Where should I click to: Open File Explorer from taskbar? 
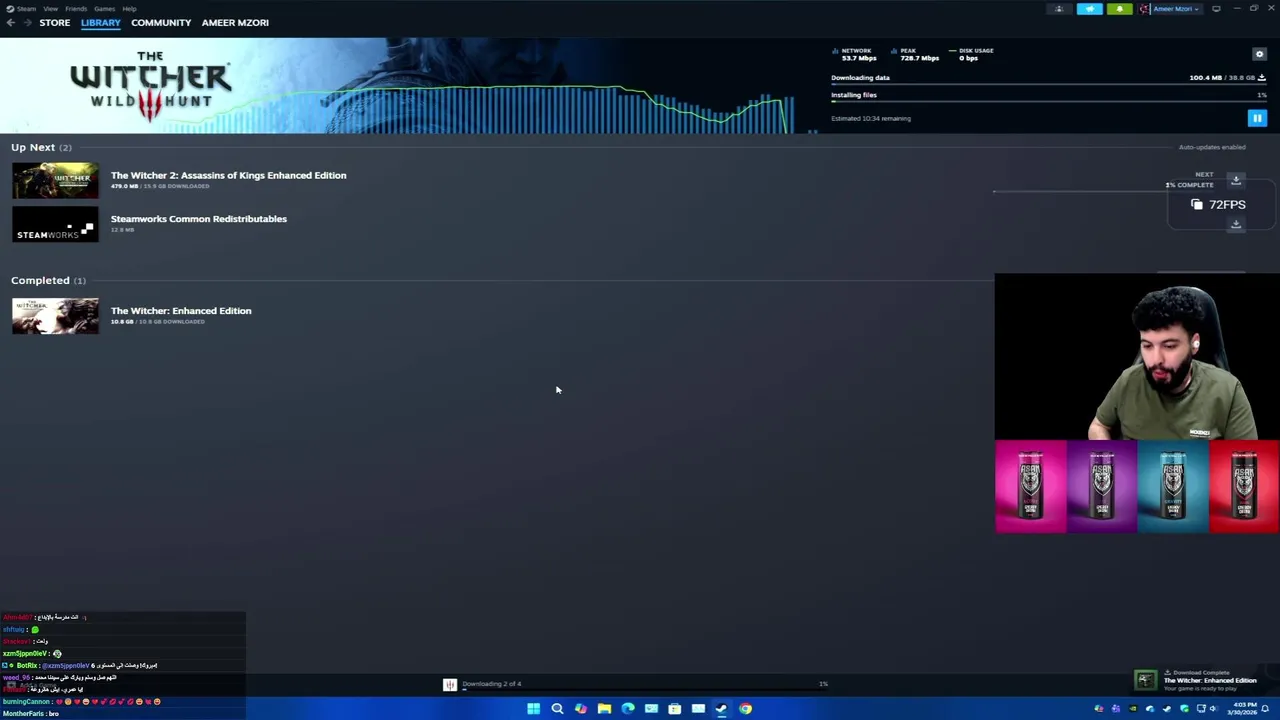tap(604, 709)
